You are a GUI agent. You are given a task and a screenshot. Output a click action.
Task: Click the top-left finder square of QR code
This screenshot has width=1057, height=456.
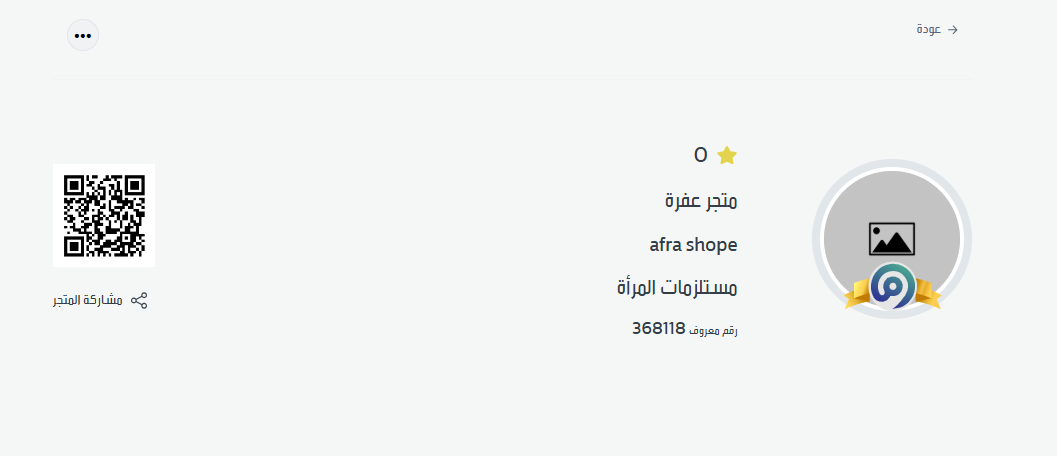pyautogui.click(x=74, y=185)
